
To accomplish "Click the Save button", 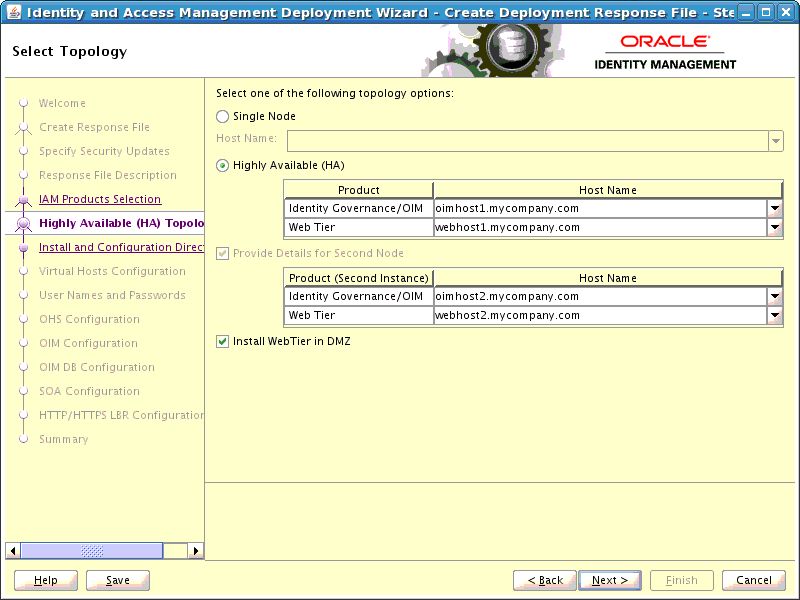I will tap(118, 580).
